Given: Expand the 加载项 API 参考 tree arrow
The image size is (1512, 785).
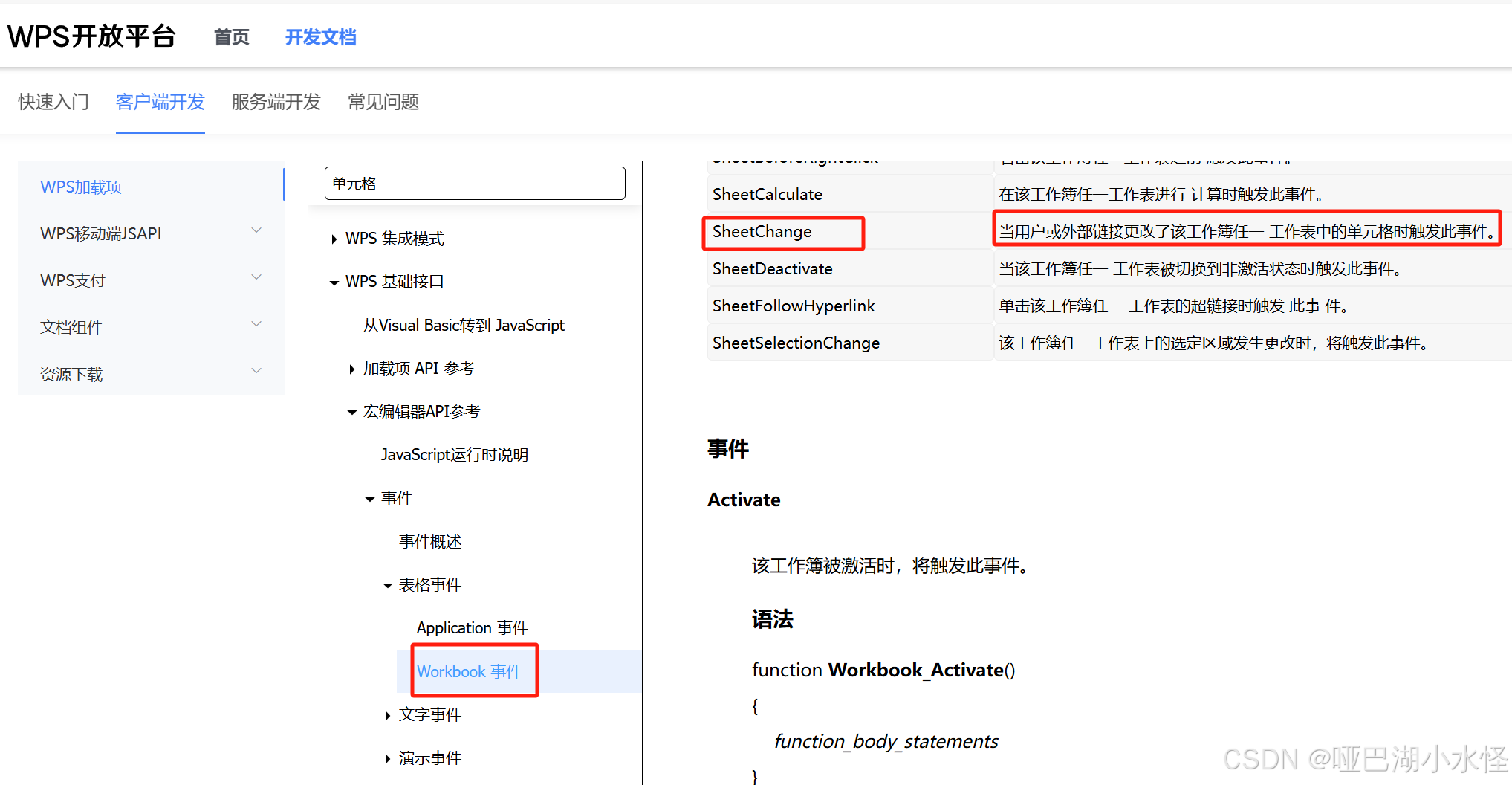Looking at the screenshot, I should (x=351, y=369).
